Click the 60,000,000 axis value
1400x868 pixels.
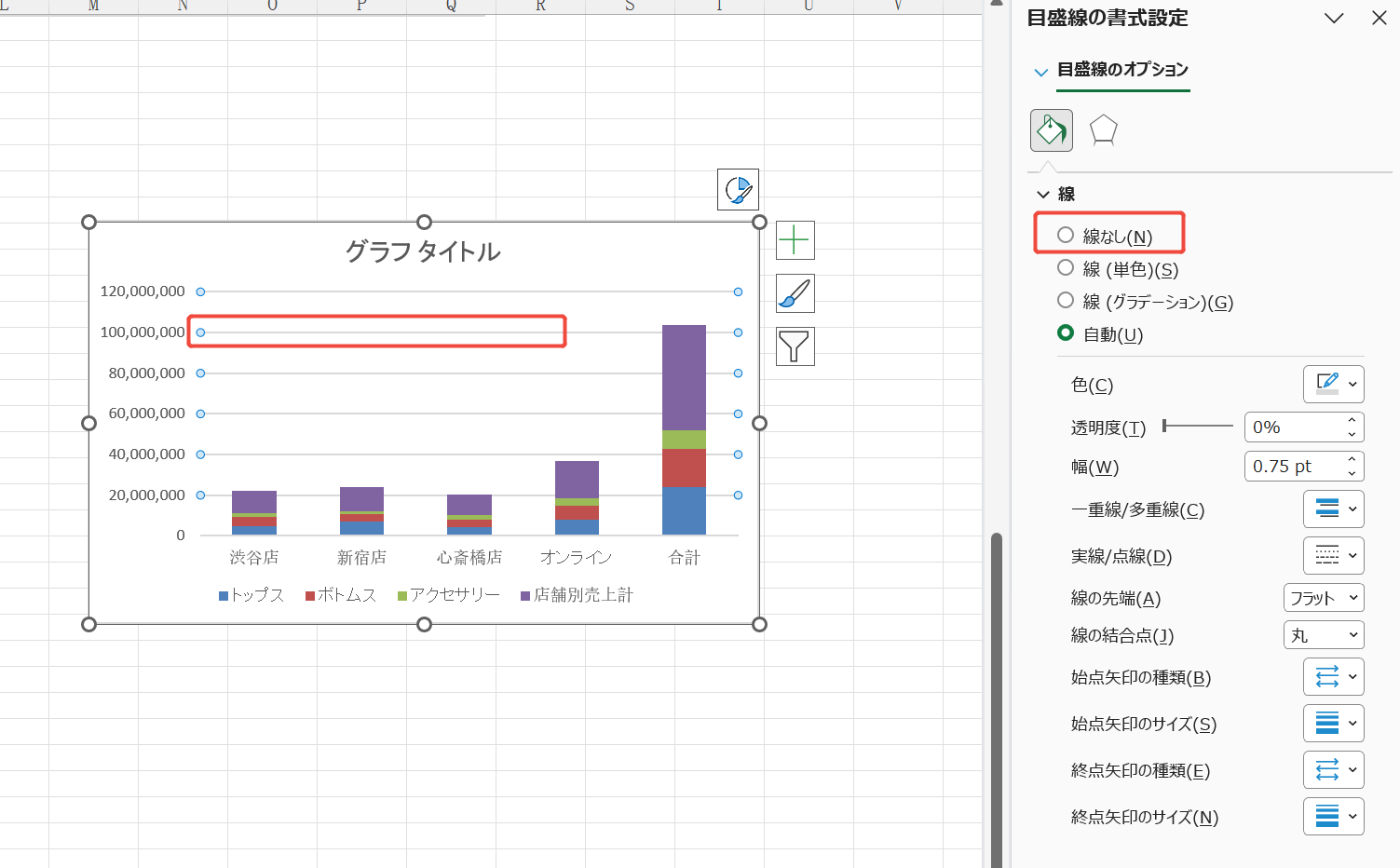point(147,414)
